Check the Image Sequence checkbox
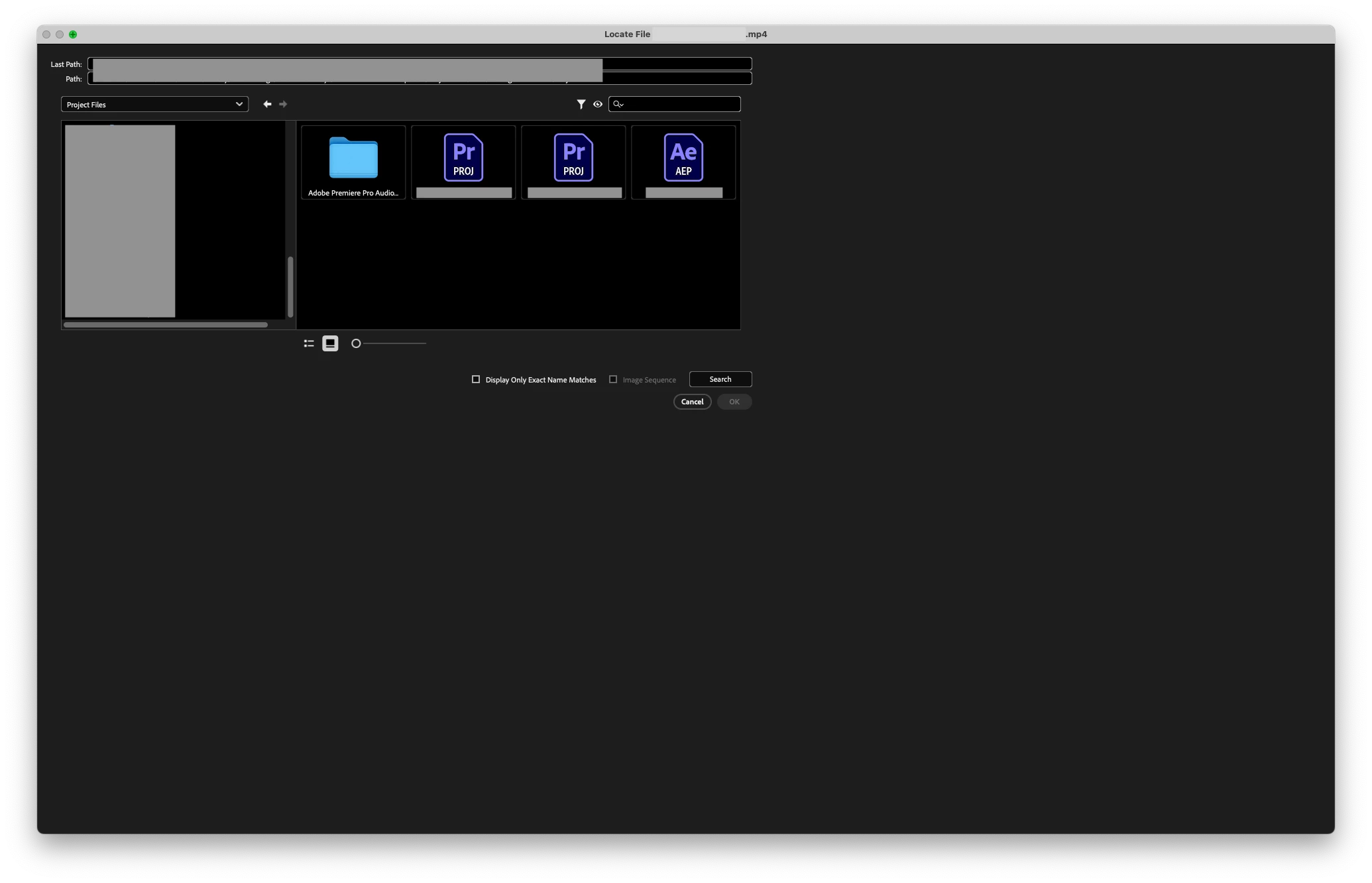This screenshot has height=883, width=1372. (x=613, y=379)
